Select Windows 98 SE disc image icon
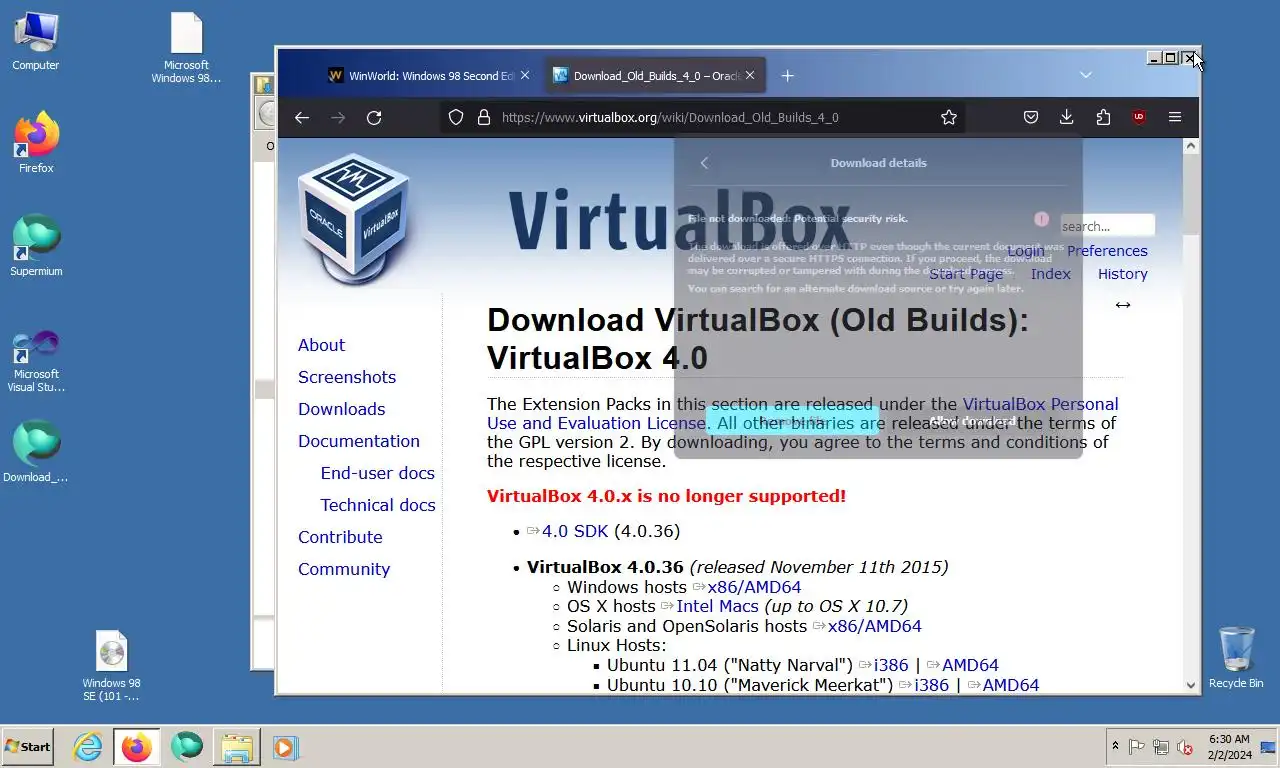 (111, 666)
